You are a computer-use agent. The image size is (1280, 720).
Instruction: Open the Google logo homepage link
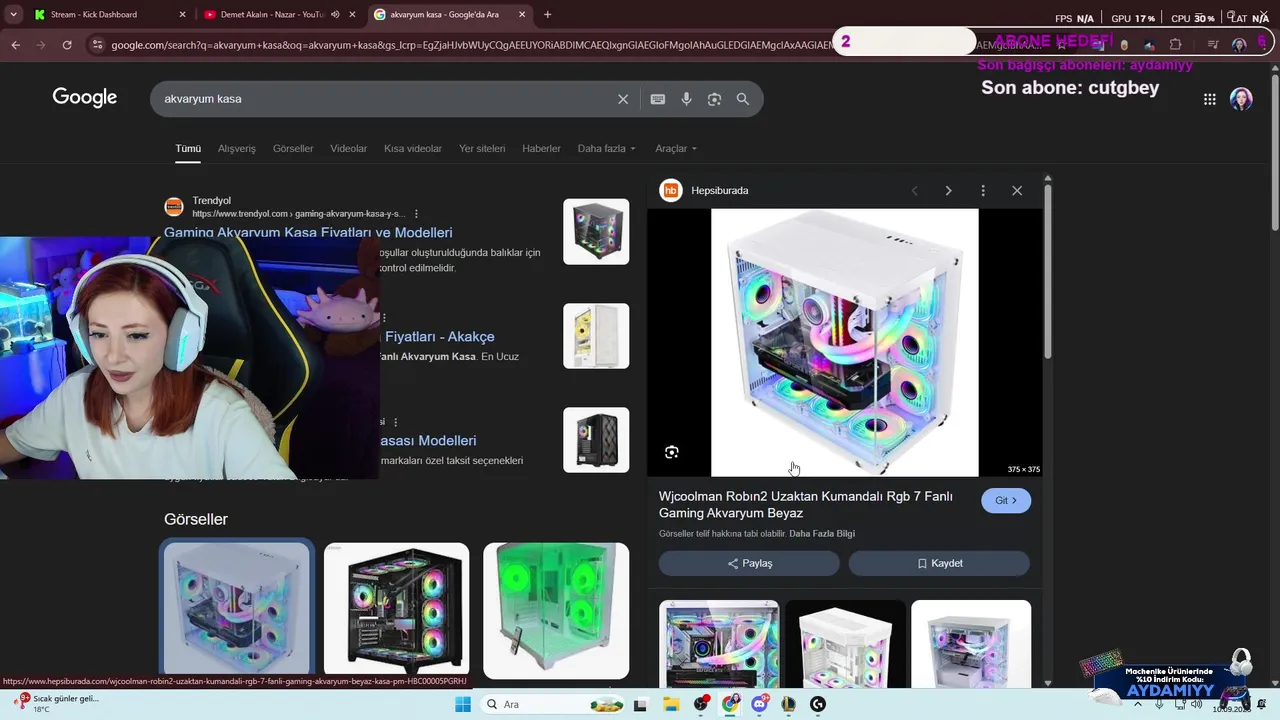click(x=85, y=98)
